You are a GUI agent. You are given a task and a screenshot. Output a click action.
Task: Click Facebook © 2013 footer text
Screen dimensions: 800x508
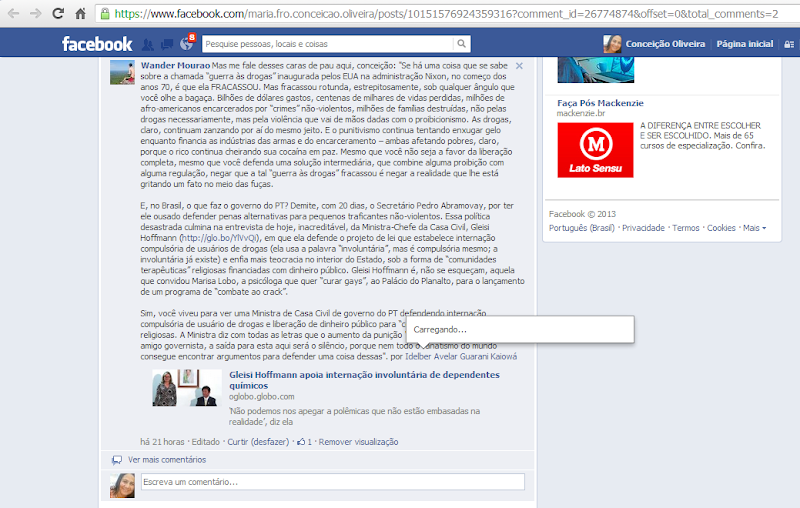point(582,214)
